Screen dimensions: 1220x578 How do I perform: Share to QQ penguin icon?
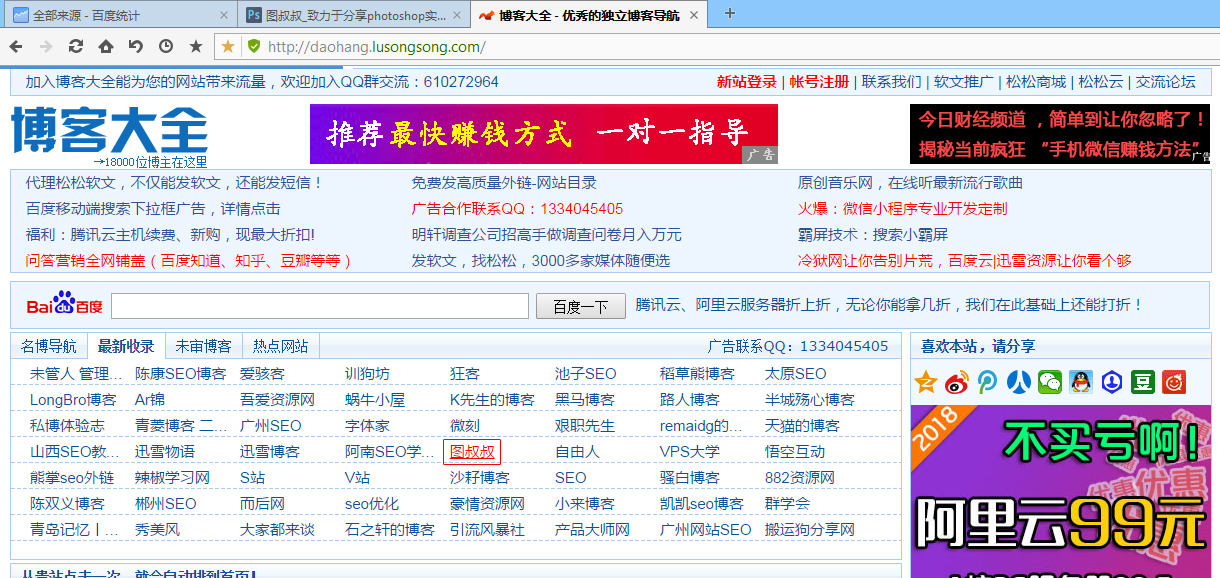pos(1080,381)
